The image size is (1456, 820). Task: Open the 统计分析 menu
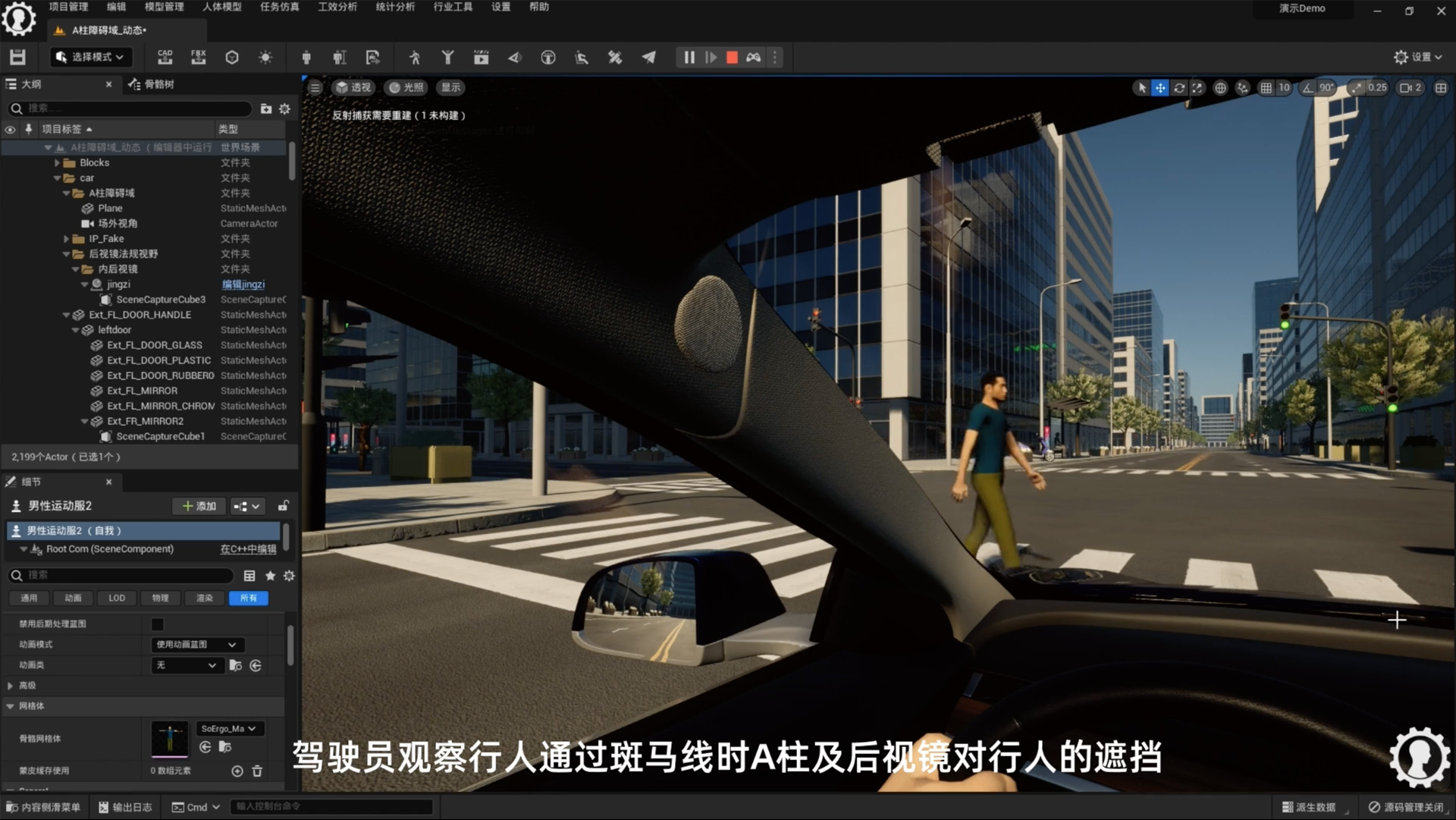pyautogui.click(x=395, y=7)
